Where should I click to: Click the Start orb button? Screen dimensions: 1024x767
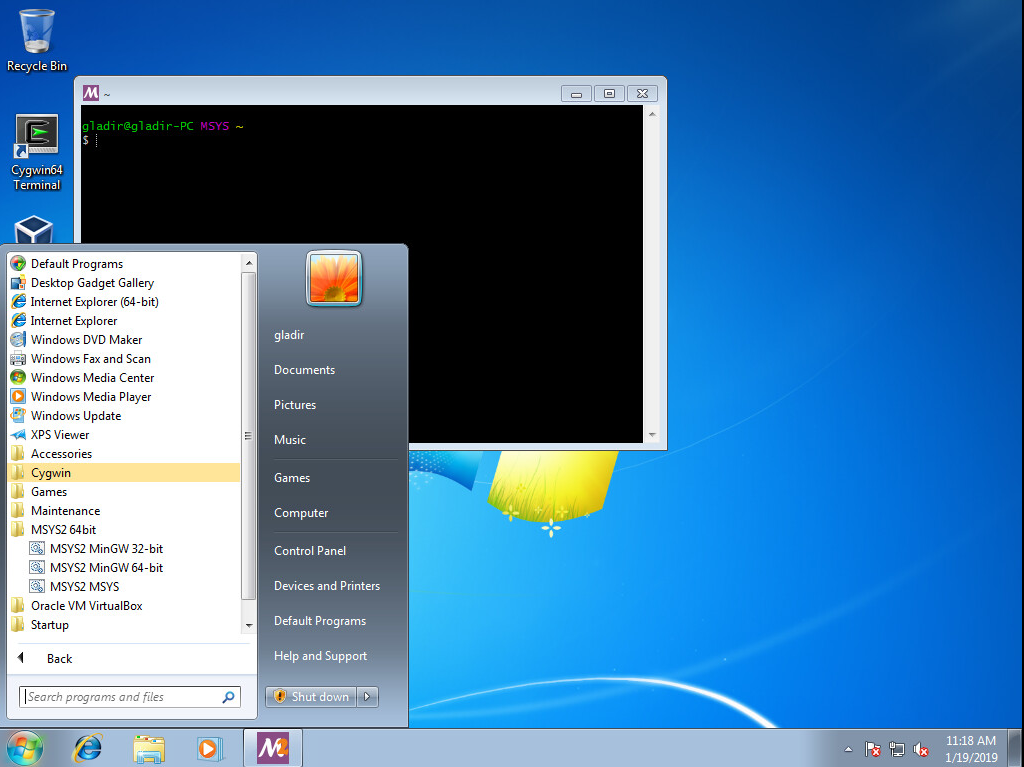(25, 747)
